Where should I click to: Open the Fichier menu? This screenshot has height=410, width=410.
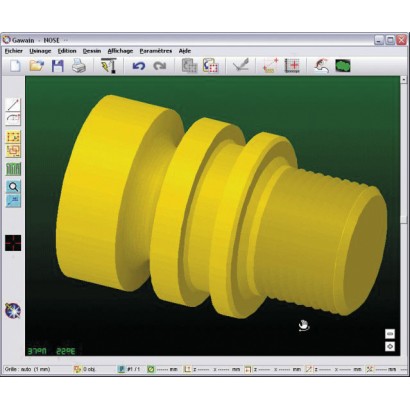pos(14,51)
